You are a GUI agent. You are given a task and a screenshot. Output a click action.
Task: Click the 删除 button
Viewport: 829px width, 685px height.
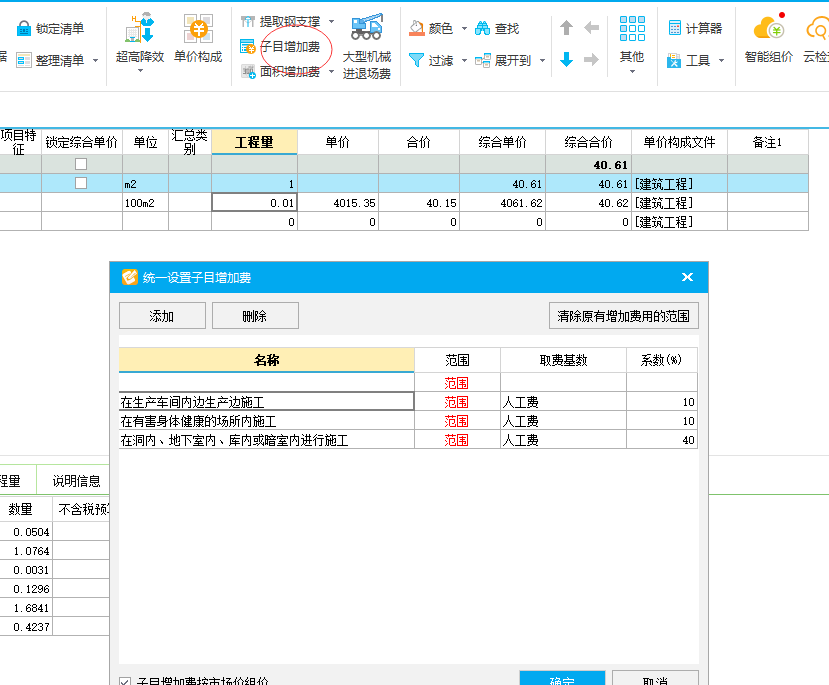pos(255,316)
